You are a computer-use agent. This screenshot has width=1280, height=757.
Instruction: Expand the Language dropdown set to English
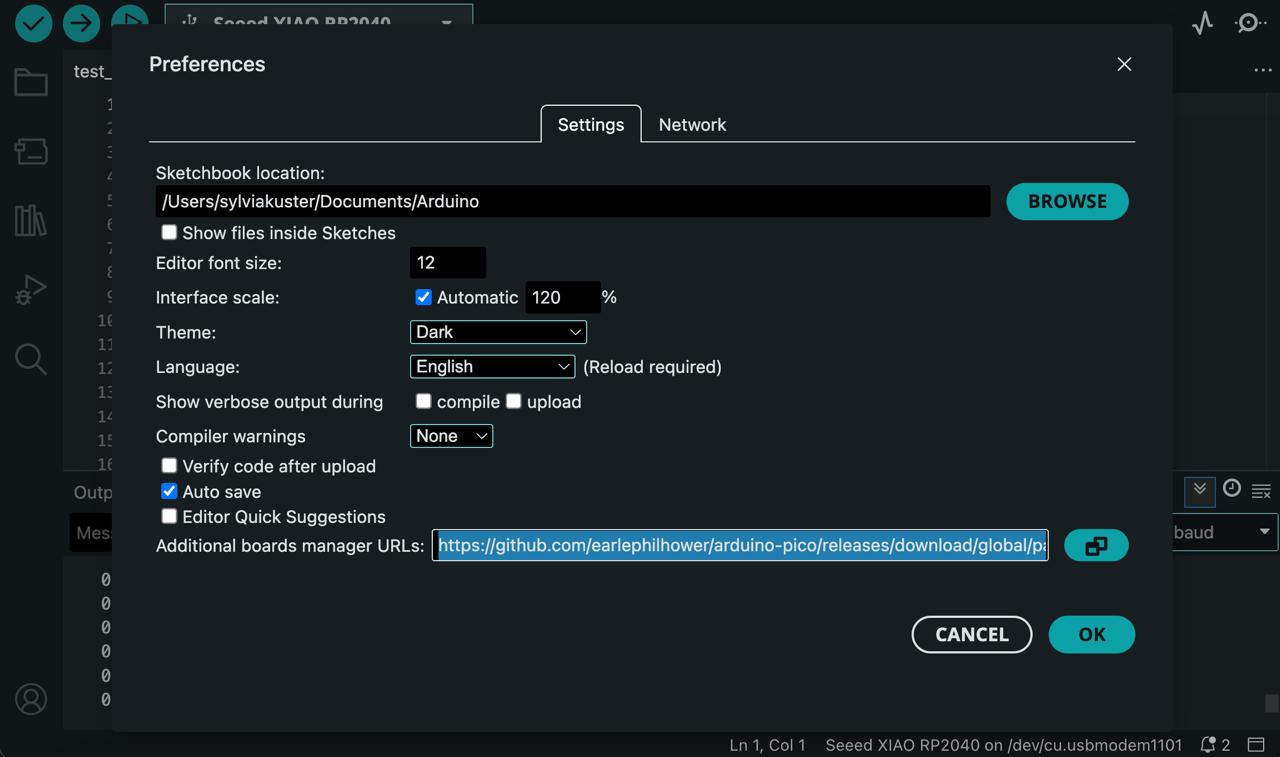point(492,367)
